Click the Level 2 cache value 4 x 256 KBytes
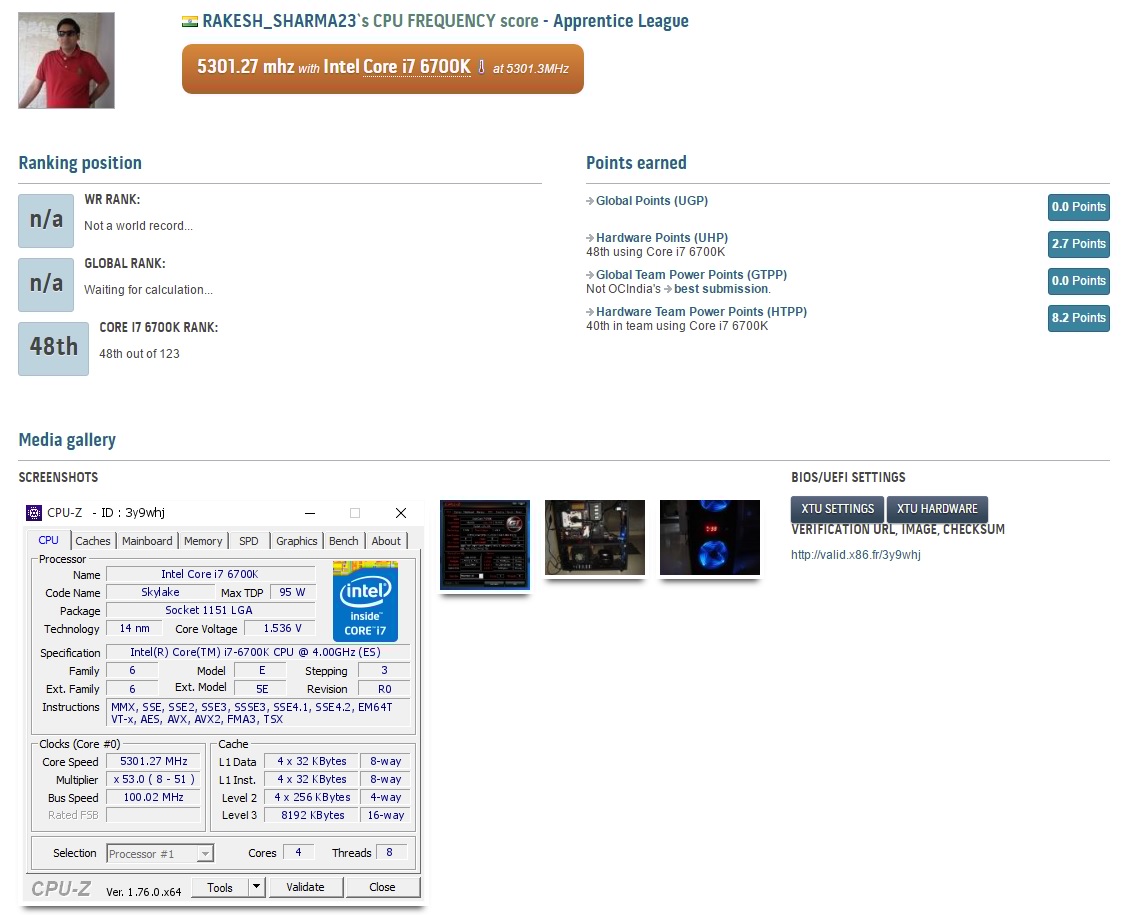The image size is (1129, 915). (312, 797)
